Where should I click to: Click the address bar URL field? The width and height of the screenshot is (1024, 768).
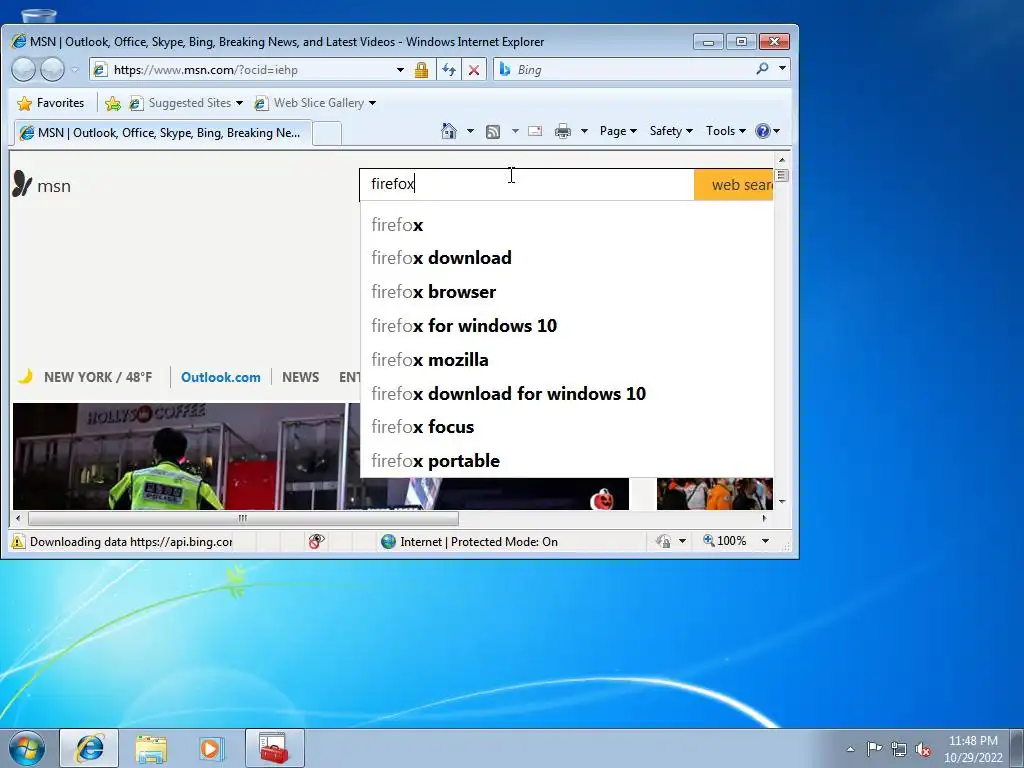click(x=251, y=70)
